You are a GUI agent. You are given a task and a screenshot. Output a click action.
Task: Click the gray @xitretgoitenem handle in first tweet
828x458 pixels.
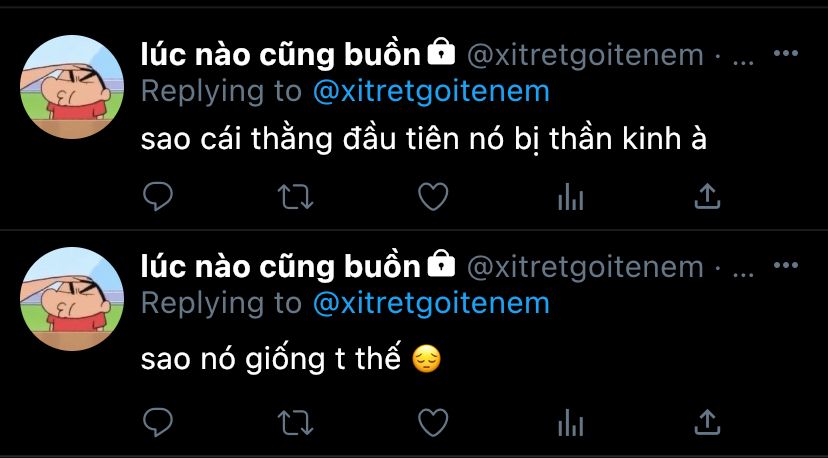(x=585, y=56)
